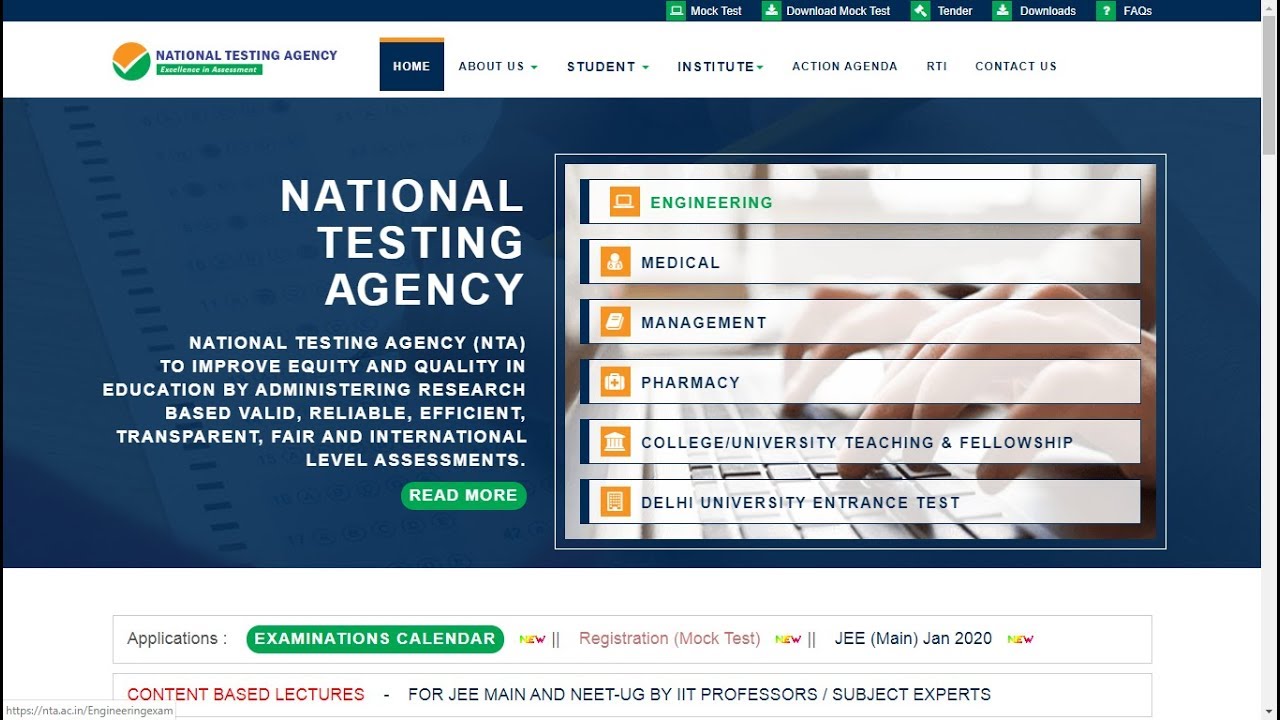Select the Management exam category
The width and height of the screenshot is (1280, 720).
[860, 322]
